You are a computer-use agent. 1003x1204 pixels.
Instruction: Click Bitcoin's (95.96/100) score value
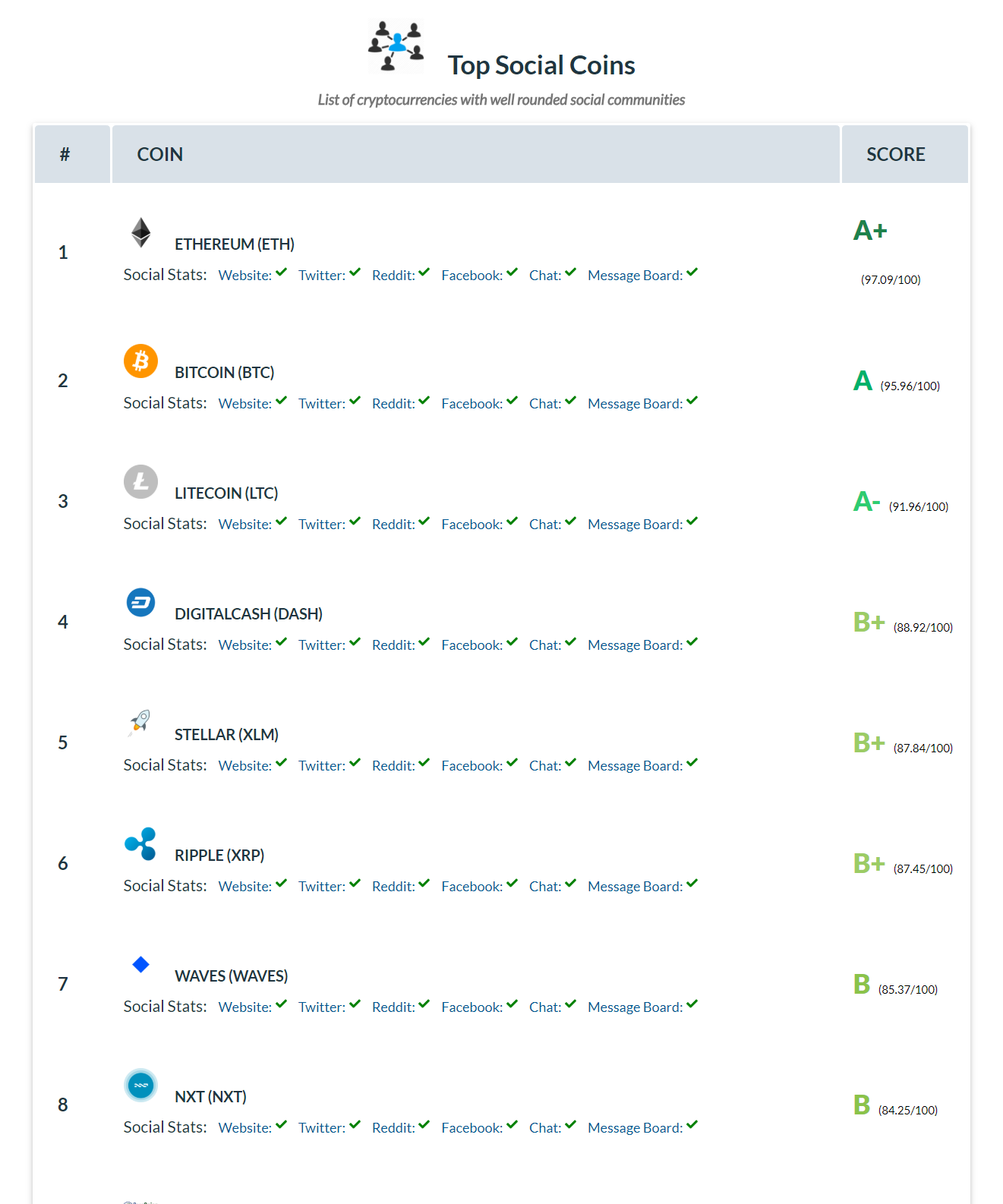tap(910, 386)
